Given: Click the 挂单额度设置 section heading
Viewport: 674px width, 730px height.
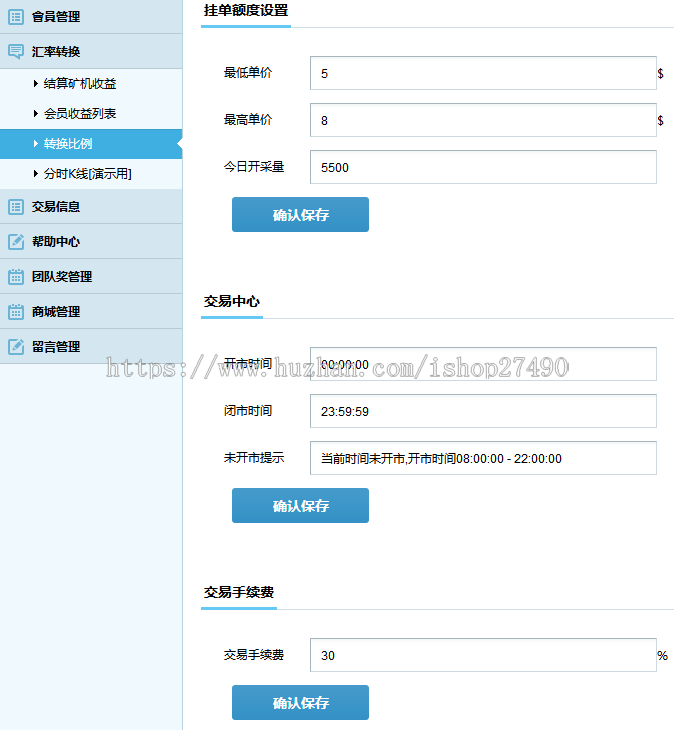Looking at the screenshot, I should 246,10.
